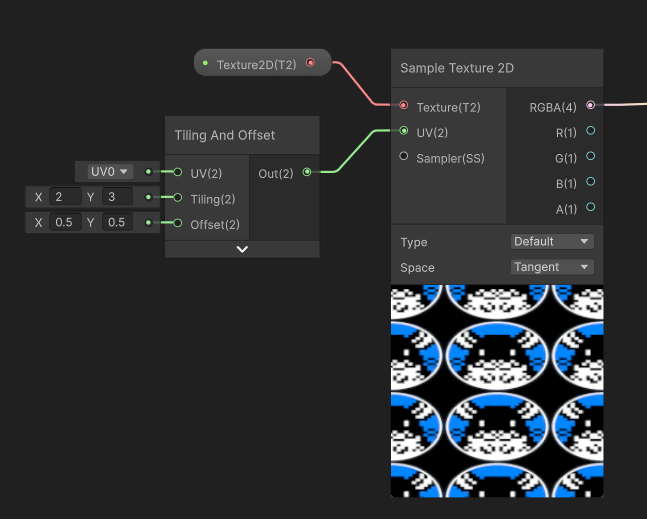Select the Tiling And Offset node title
The height and width of the screenshot is (519, 647).
pos(225,135)
